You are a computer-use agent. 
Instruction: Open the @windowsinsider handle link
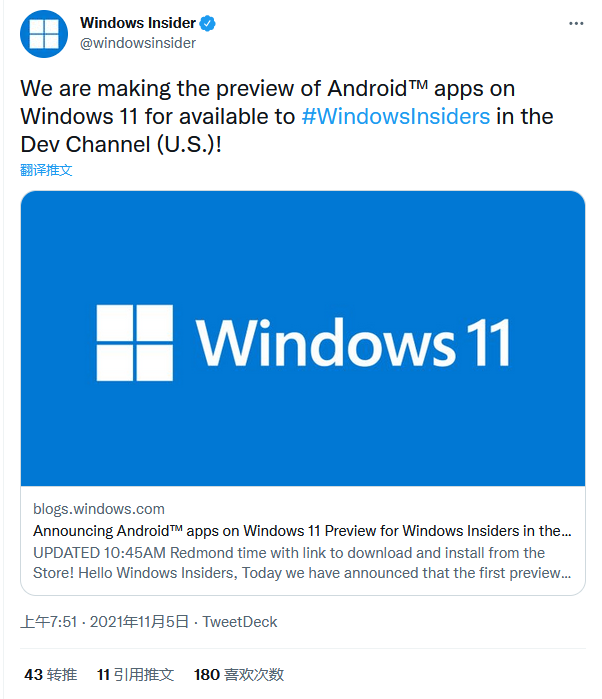point(138,43)
